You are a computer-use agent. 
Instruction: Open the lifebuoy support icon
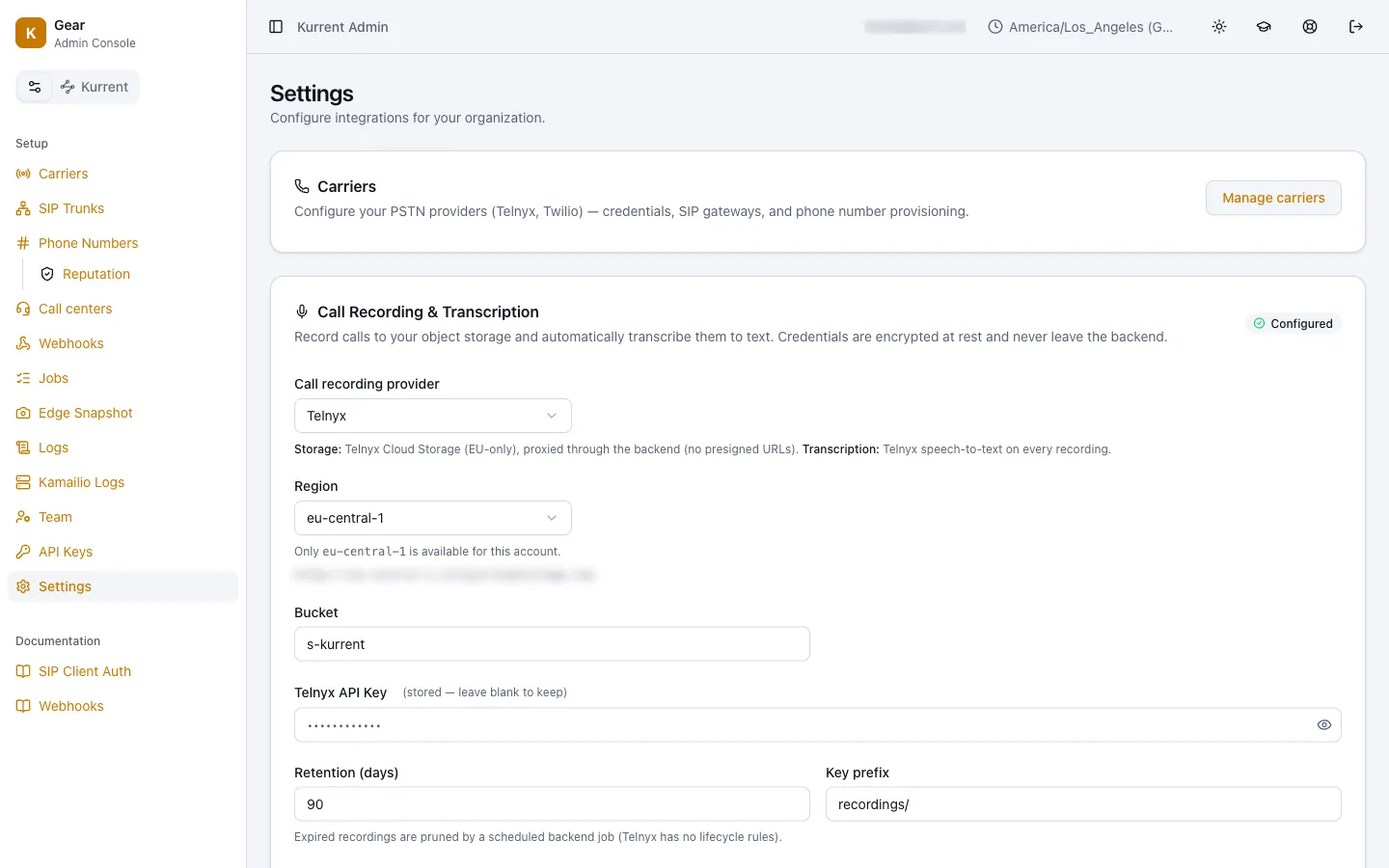[x=1310, y=27]
